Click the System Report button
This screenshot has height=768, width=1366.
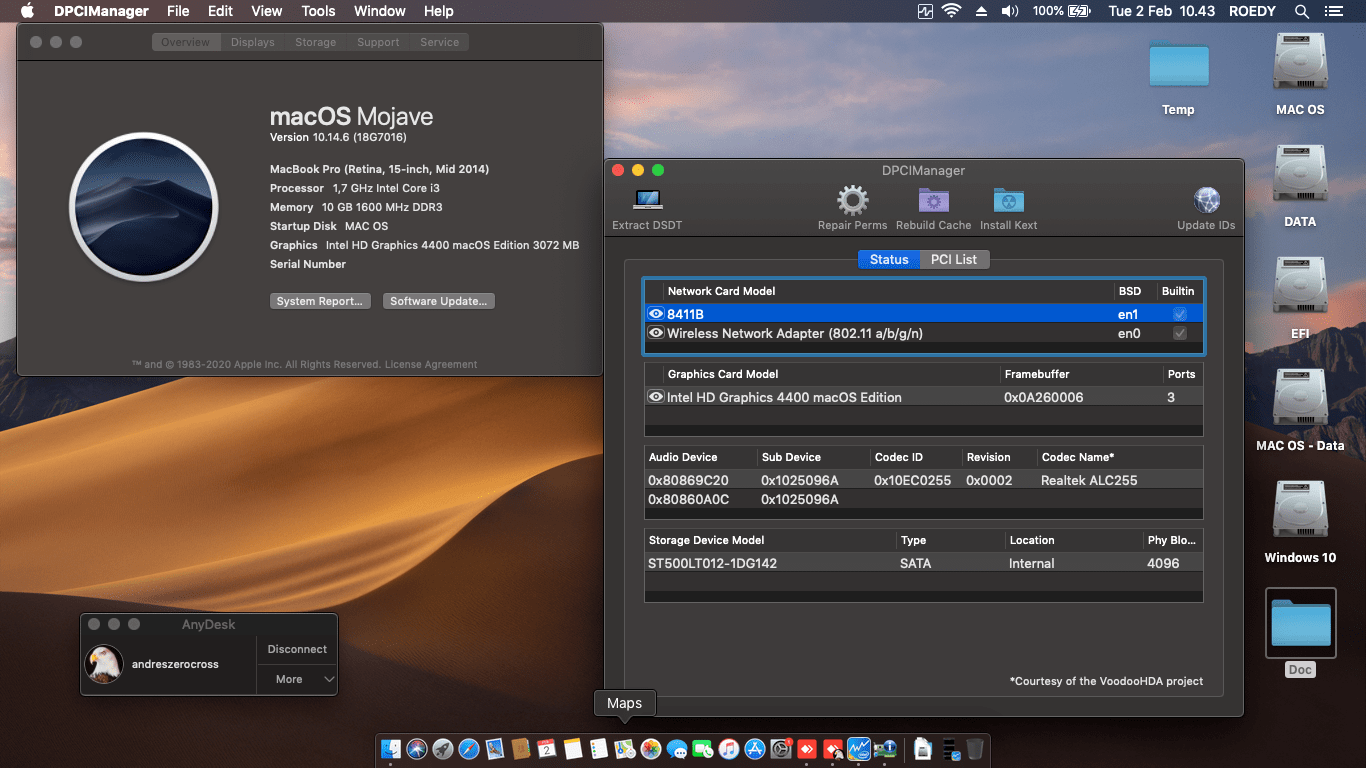pyautogui.click(x=320, y=300)
